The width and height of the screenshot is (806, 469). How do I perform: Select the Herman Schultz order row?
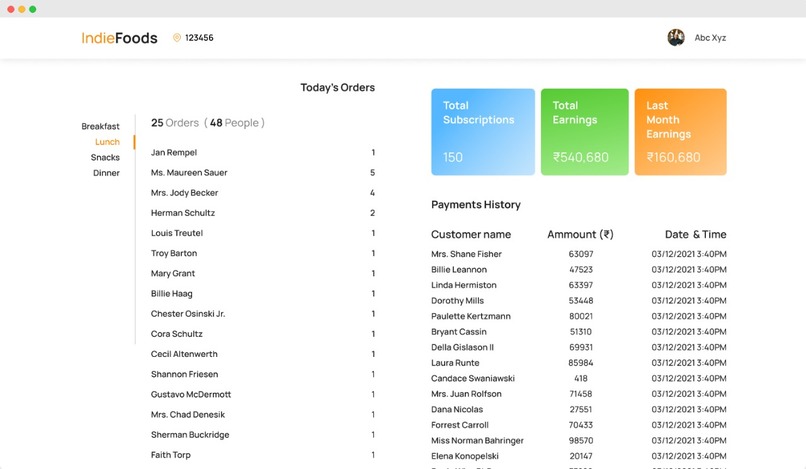[x=263, y=213]
